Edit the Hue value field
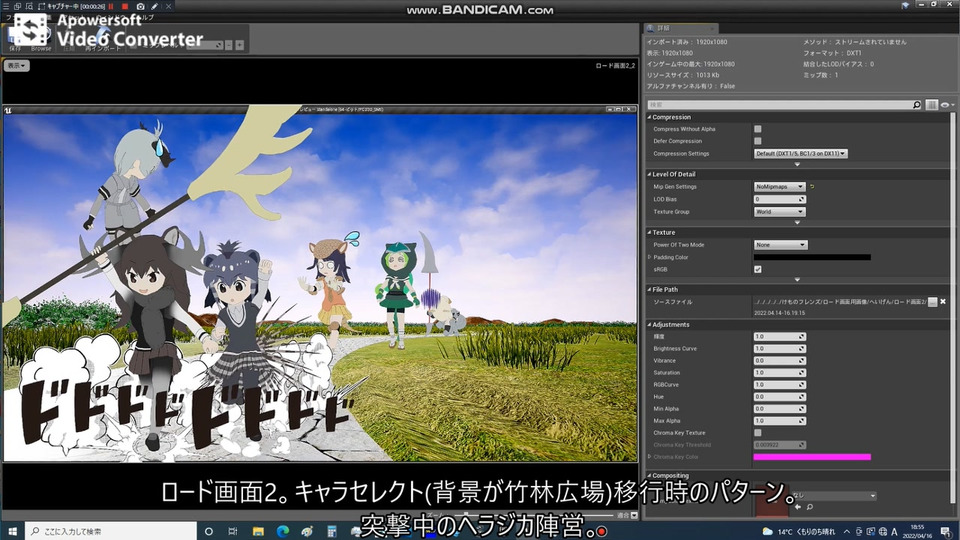This screenshot has width=960, height=540. coord(779,397)
